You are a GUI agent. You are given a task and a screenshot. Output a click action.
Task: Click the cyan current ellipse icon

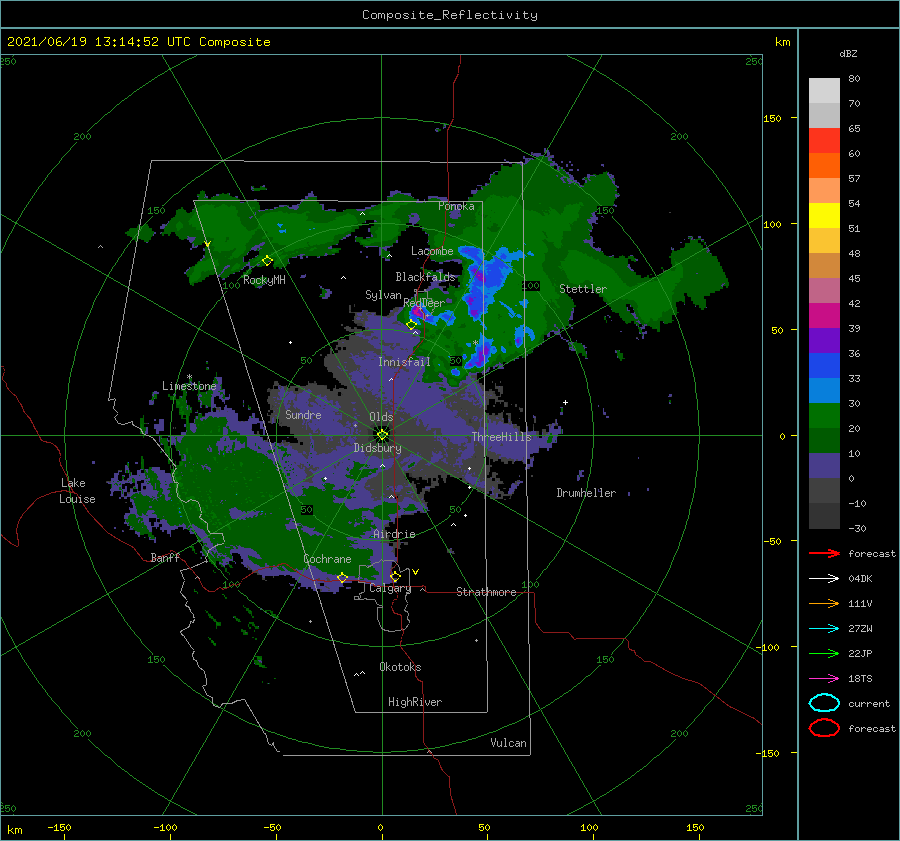click(x=824, y=703)
